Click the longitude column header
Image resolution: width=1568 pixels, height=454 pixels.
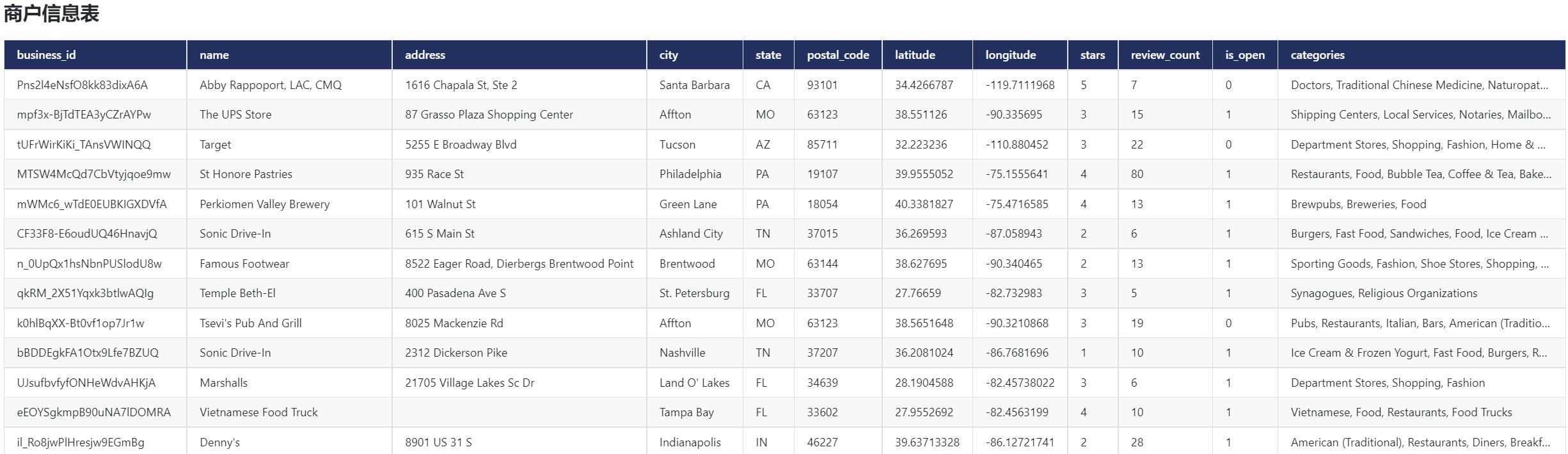point(1010,55)
